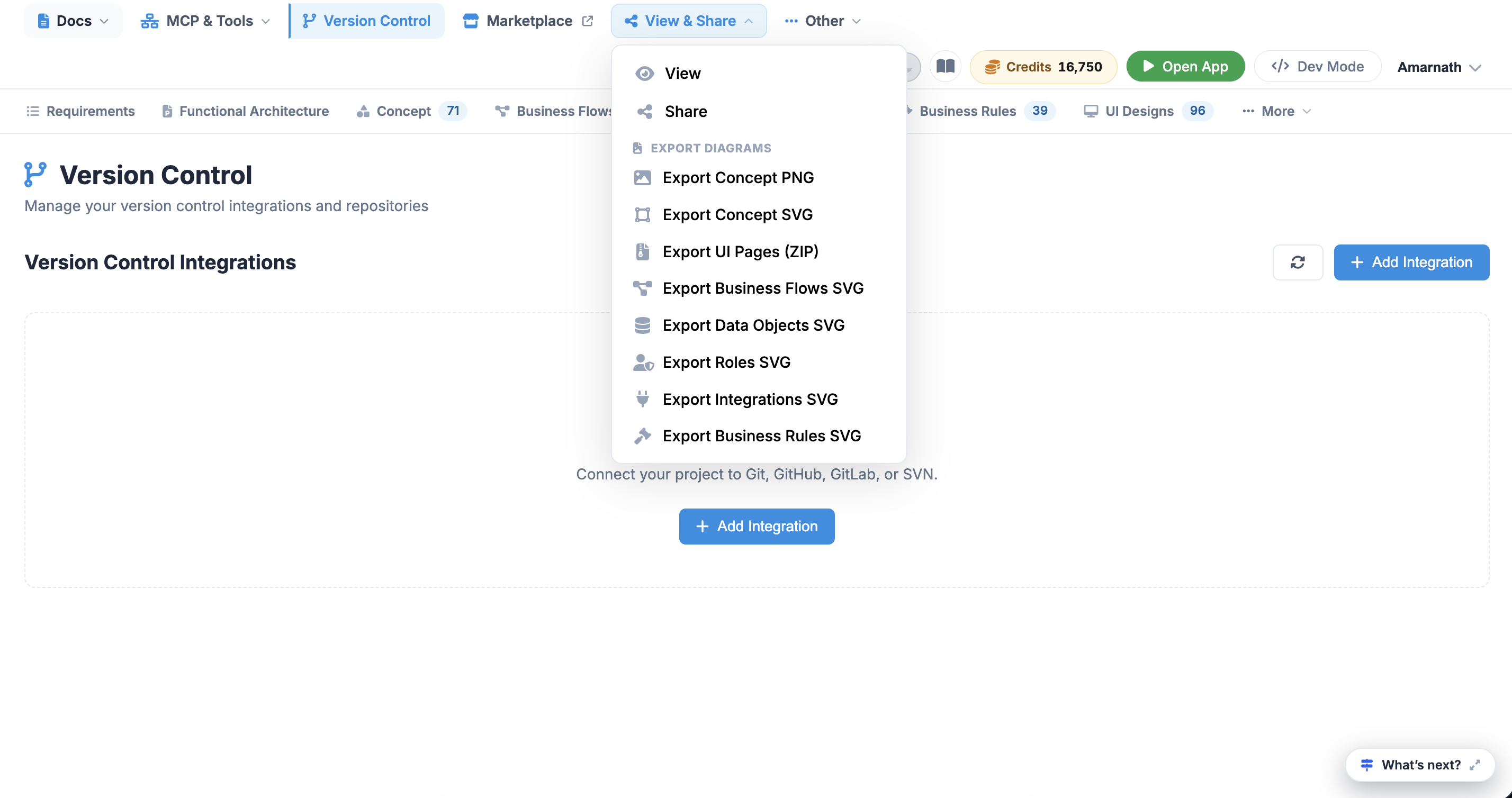The height and width of the screenshot is (798, 1512).
Task: Click the image icon for Export Concept PNG
Action: (643, 178)
